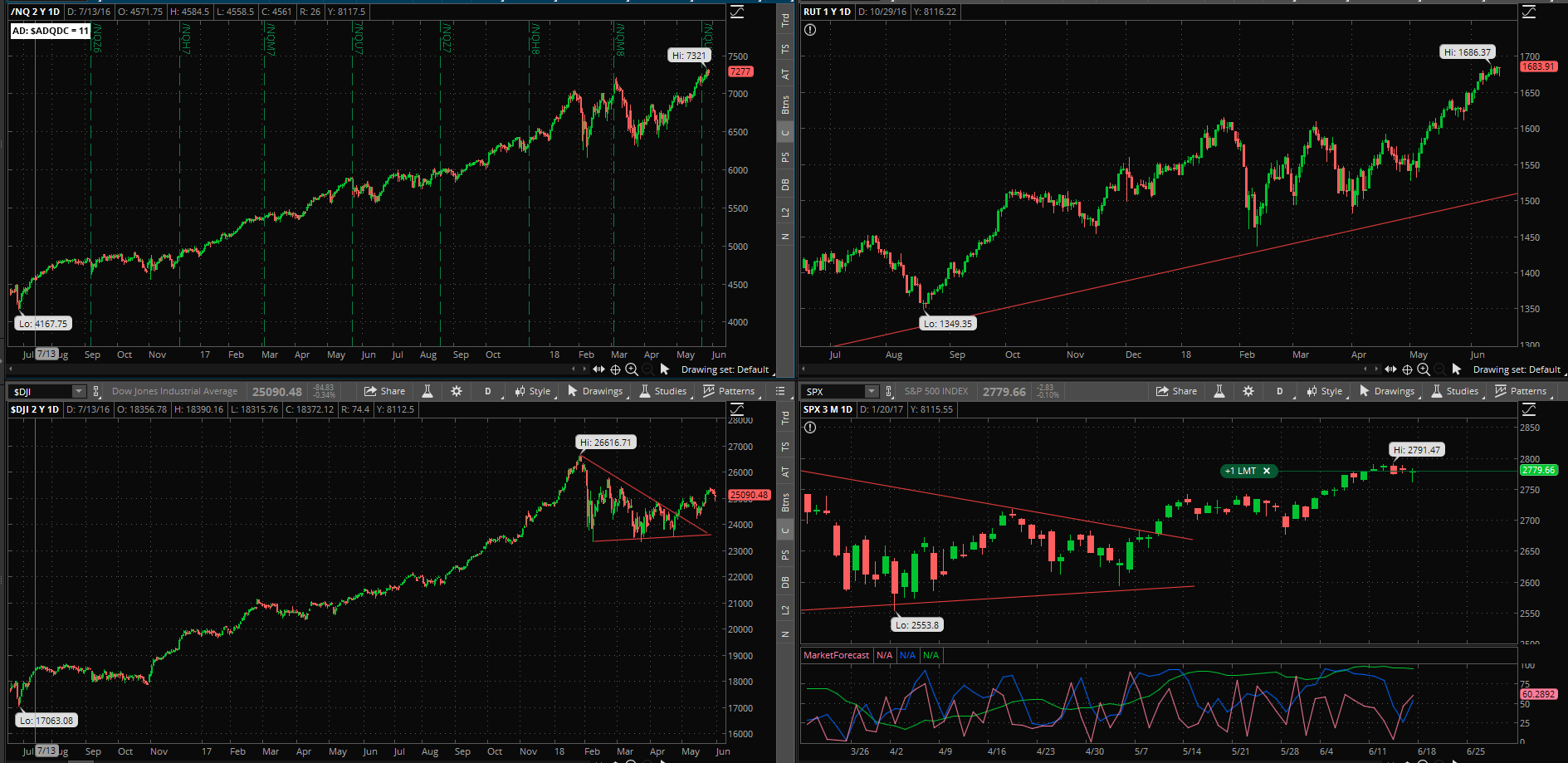The image size is (1568, 763).
Task: Click the RUT chart horizontal scrollbar left arrow
Action: pos(804,369)
